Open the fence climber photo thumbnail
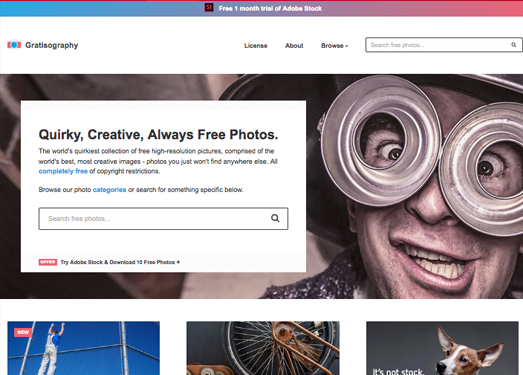Image resolution: width=523 pixels, height=375 pixels. click(x=83, y=348)
